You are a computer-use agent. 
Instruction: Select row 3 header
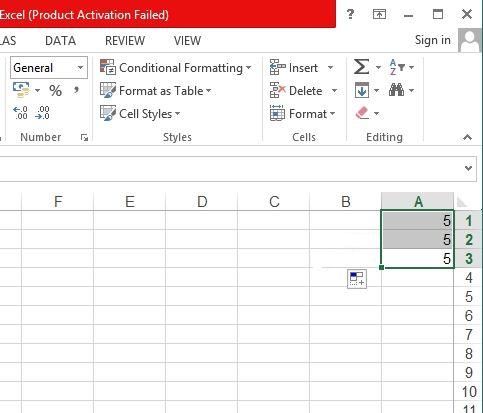(x=468, y=259)
